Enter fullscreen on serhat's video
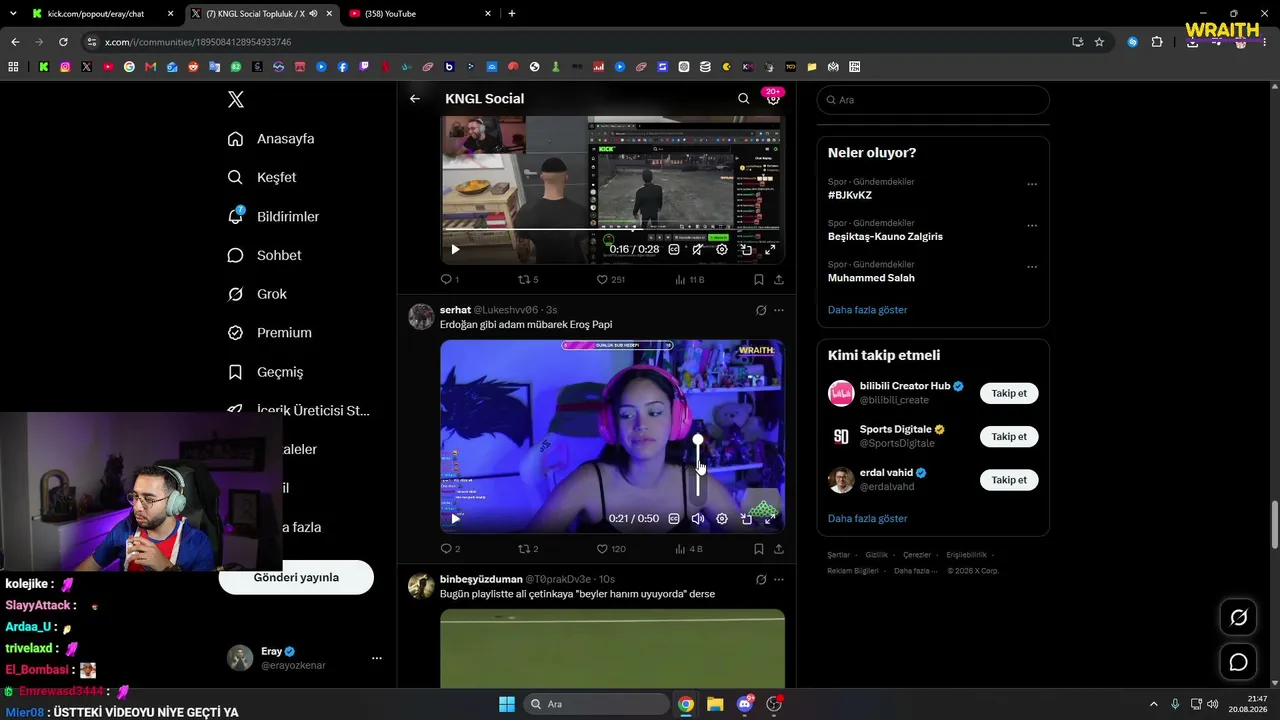The width and height of the screenshot is (1280, 720). (770, 519)
